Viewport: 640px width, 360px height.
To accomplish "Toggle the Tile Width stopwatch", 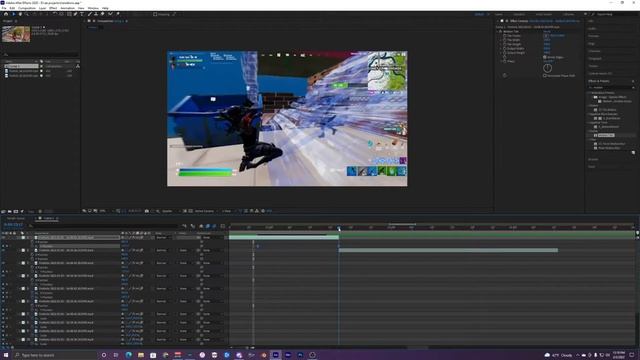I will coord(504,40).
